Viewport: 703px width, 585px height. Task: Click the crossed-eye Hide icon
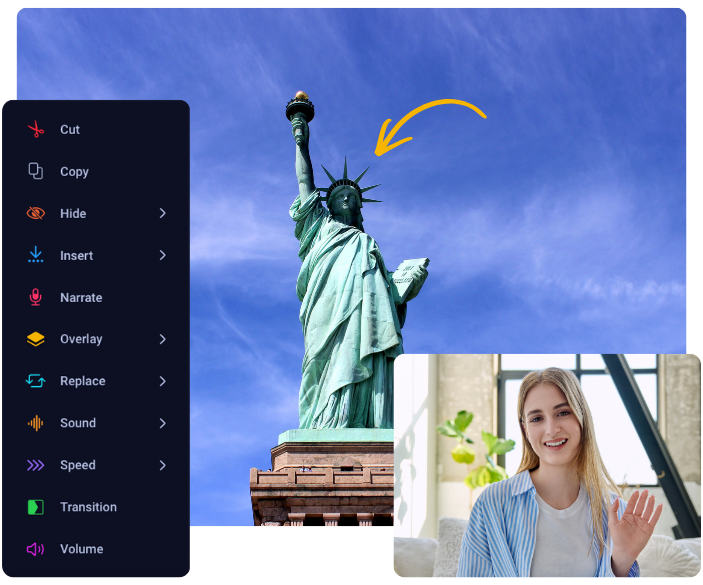pyautogui.click(x=35, y=213)
